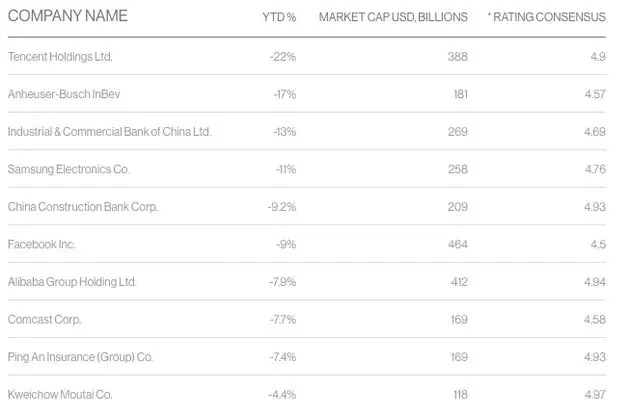Viewport: 630px width, 414px height.
Task: Select Anheuser-Busch InBev's -17% YTD cell
Action: 284,94
